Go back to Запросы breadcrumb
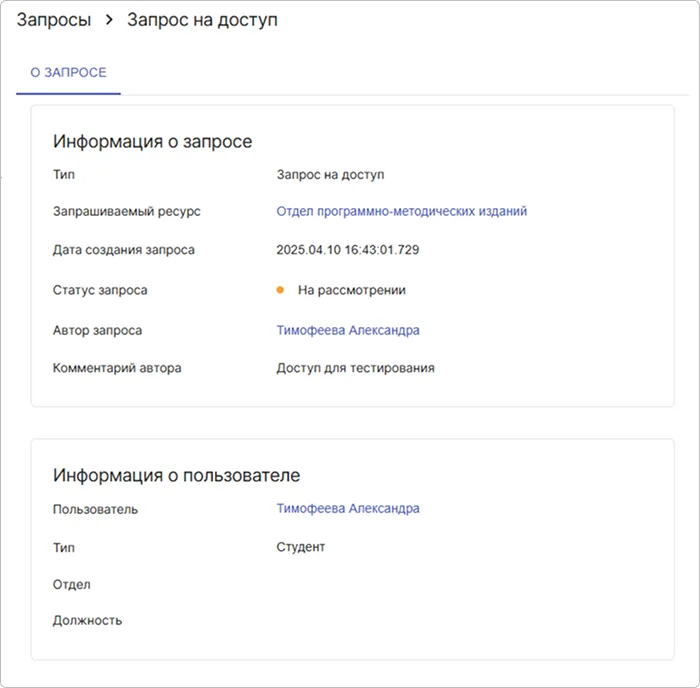The width and height of the screenshot is (700, 688). pos(54,20)
